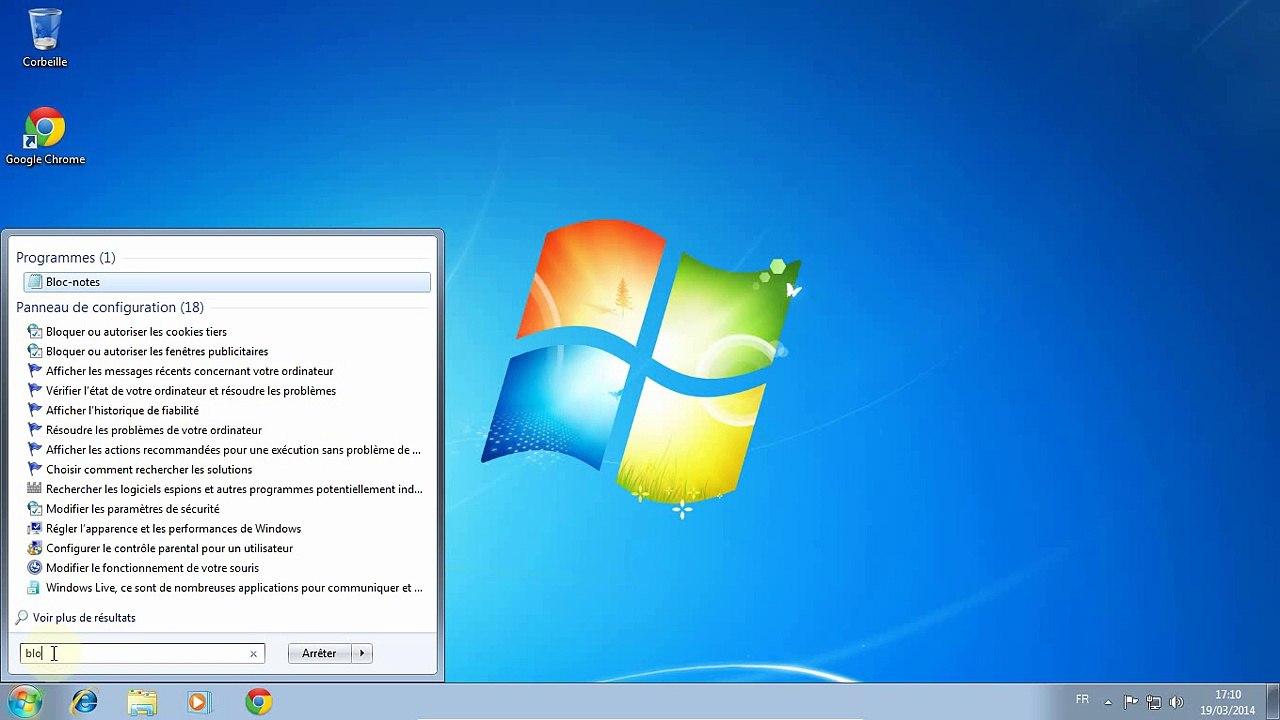This screenshot has height=720, width=1280.
Task: Open the FR language indicator
Action: (x=1082, y=700)
